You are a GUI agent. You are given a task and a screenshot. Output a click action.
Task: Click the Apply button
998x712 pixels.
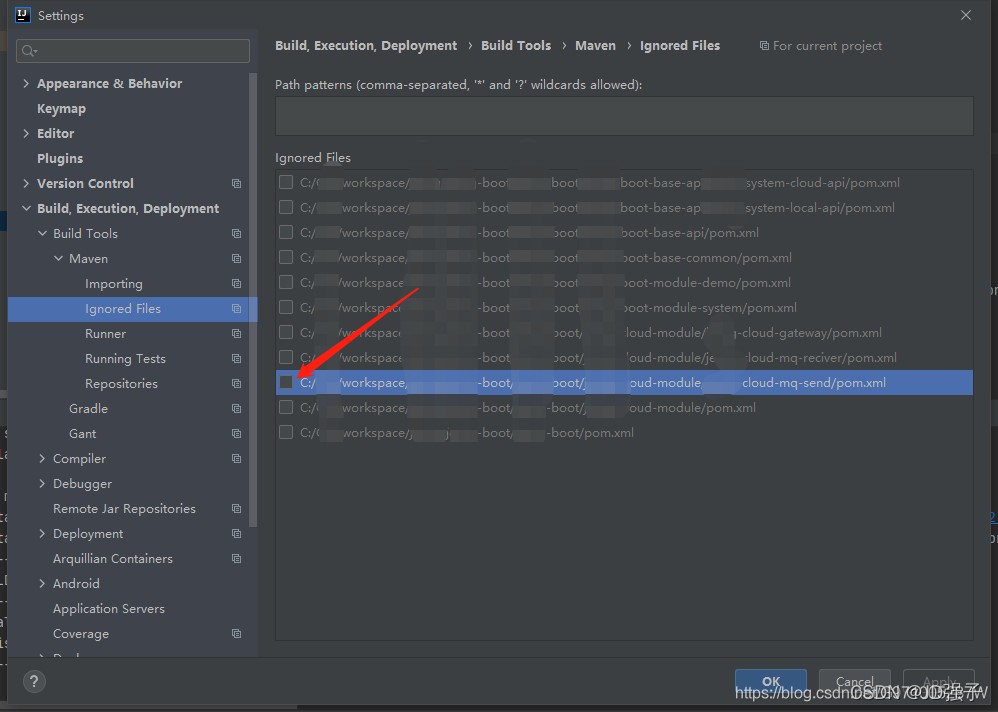(939, 681)
